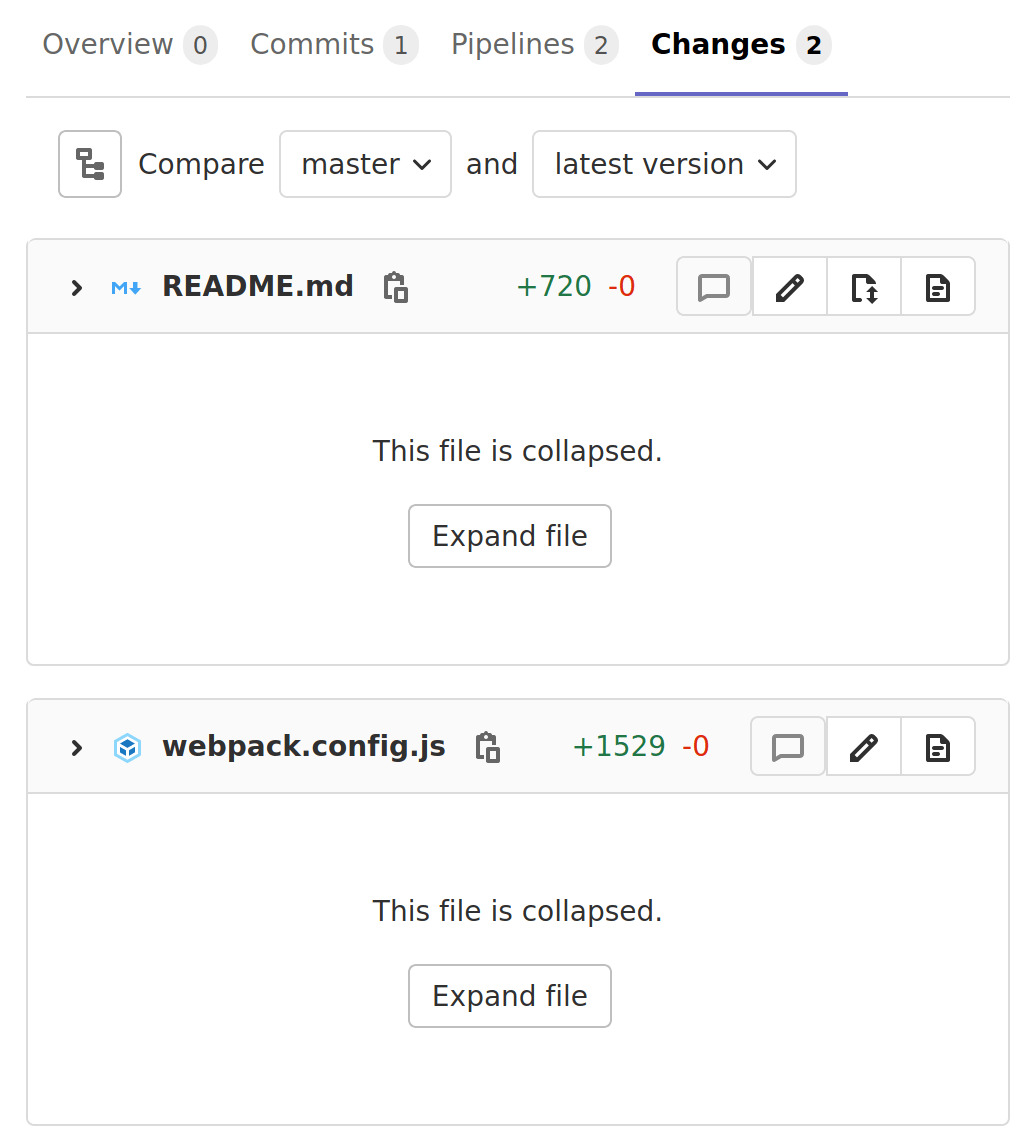Screen dimensions: 1030x1148
Task: Click the file versions icon on README.md row
Action: click(x=863, y=287)
